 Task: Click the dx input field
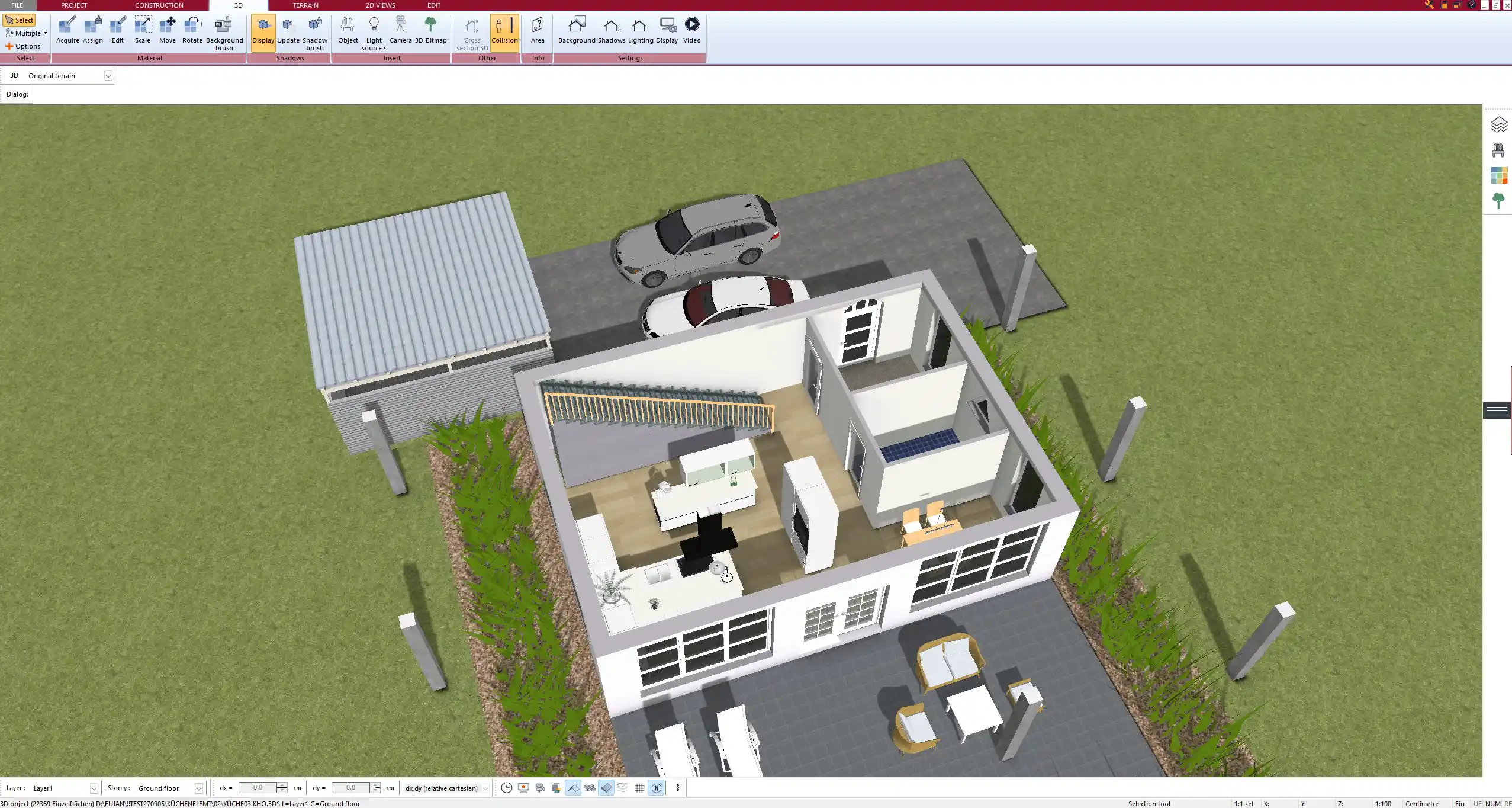tap(258, 788)
